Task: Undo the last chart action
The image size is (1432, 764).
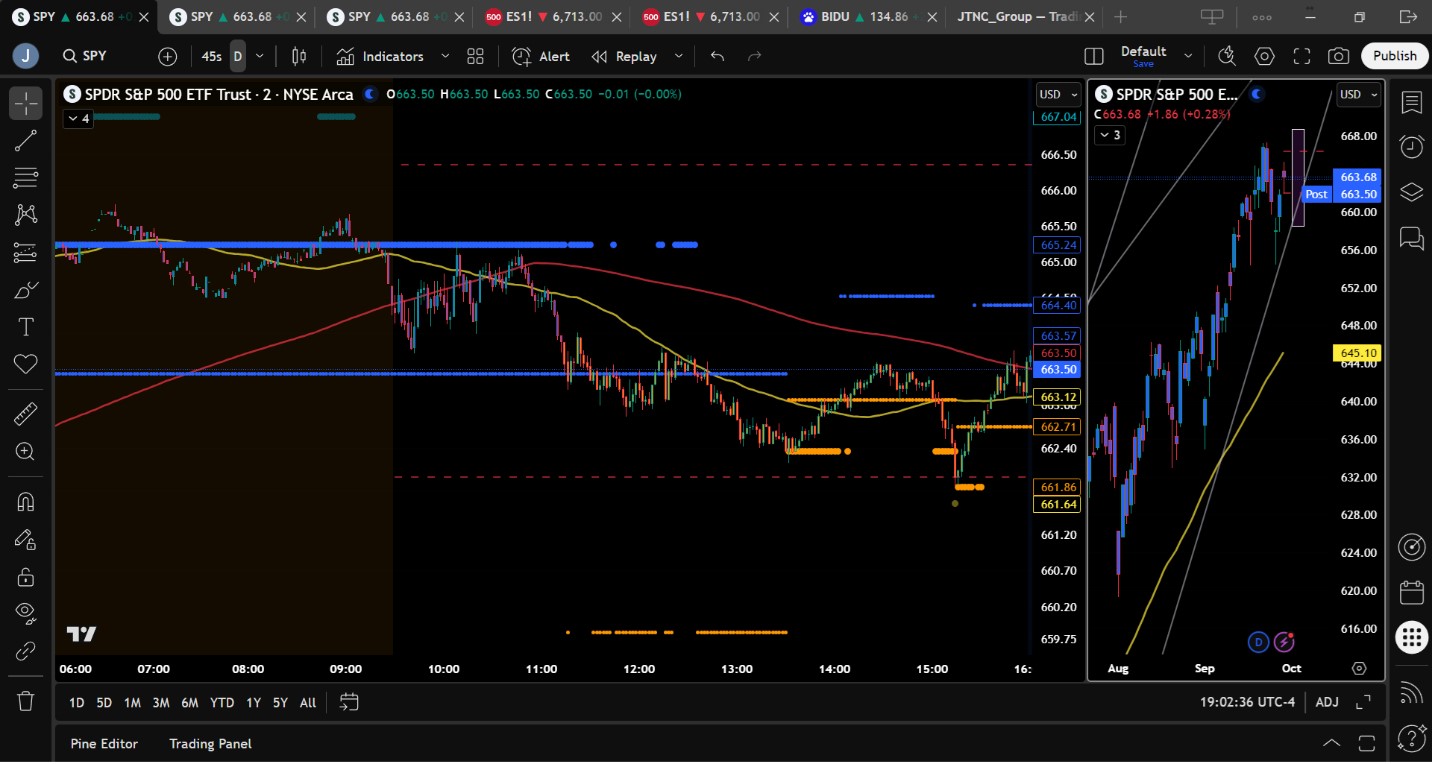Action: click(717, 56)
